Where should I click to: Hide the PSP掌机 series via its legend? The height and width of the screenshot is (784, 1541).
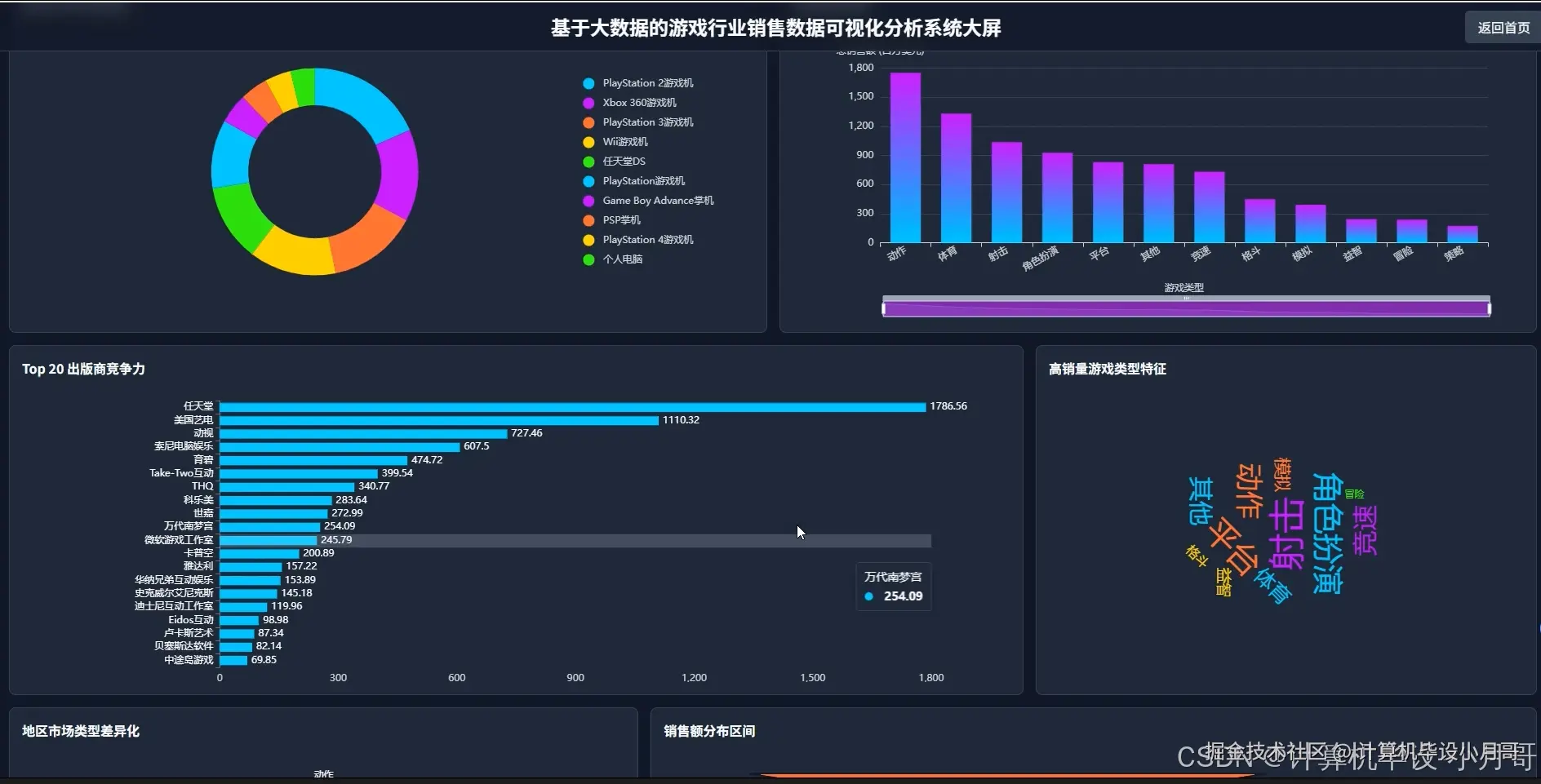coord(588,219)
